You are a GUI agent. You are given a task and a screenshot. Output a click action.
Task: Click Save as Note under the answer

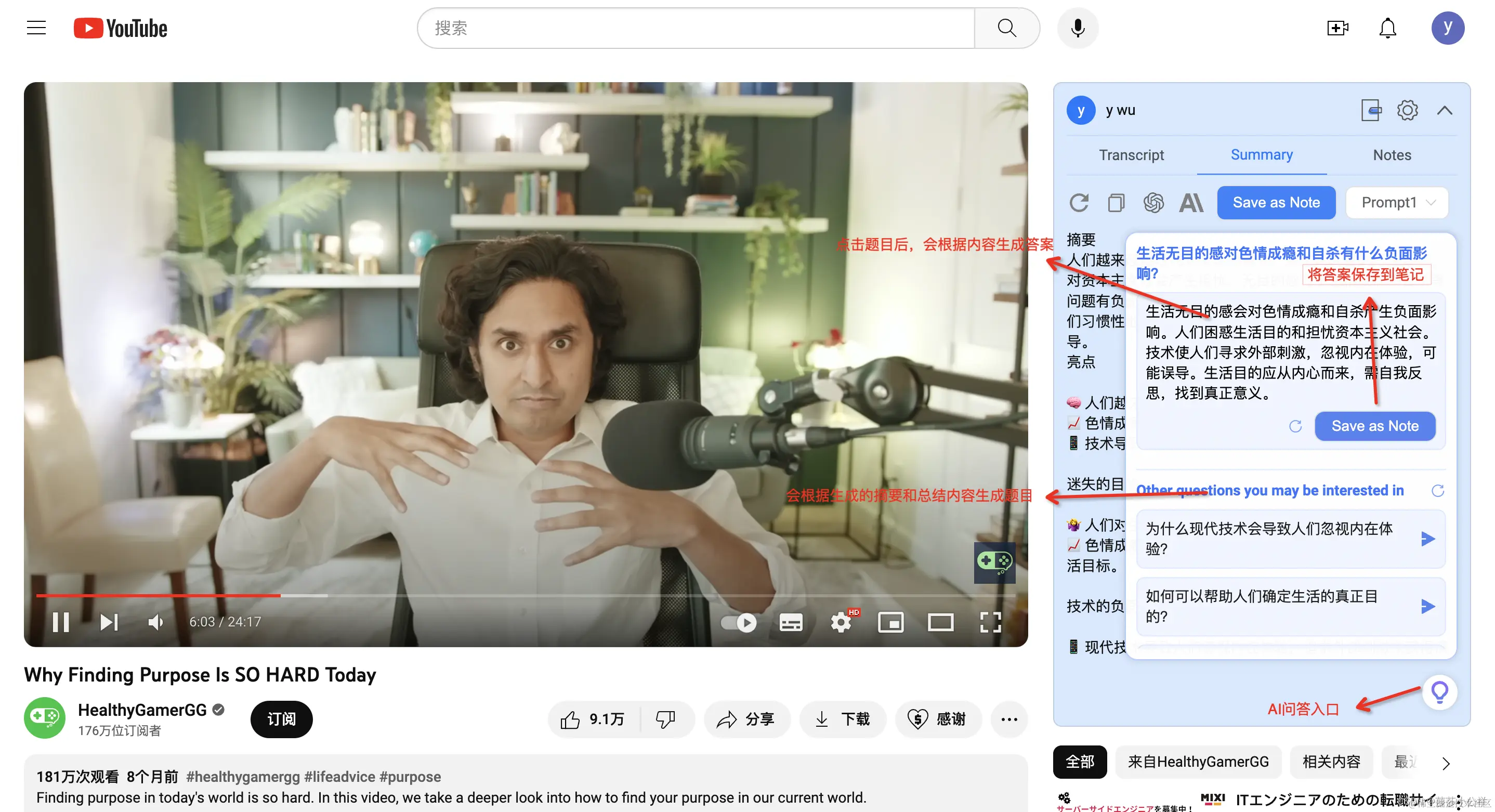1375,426
